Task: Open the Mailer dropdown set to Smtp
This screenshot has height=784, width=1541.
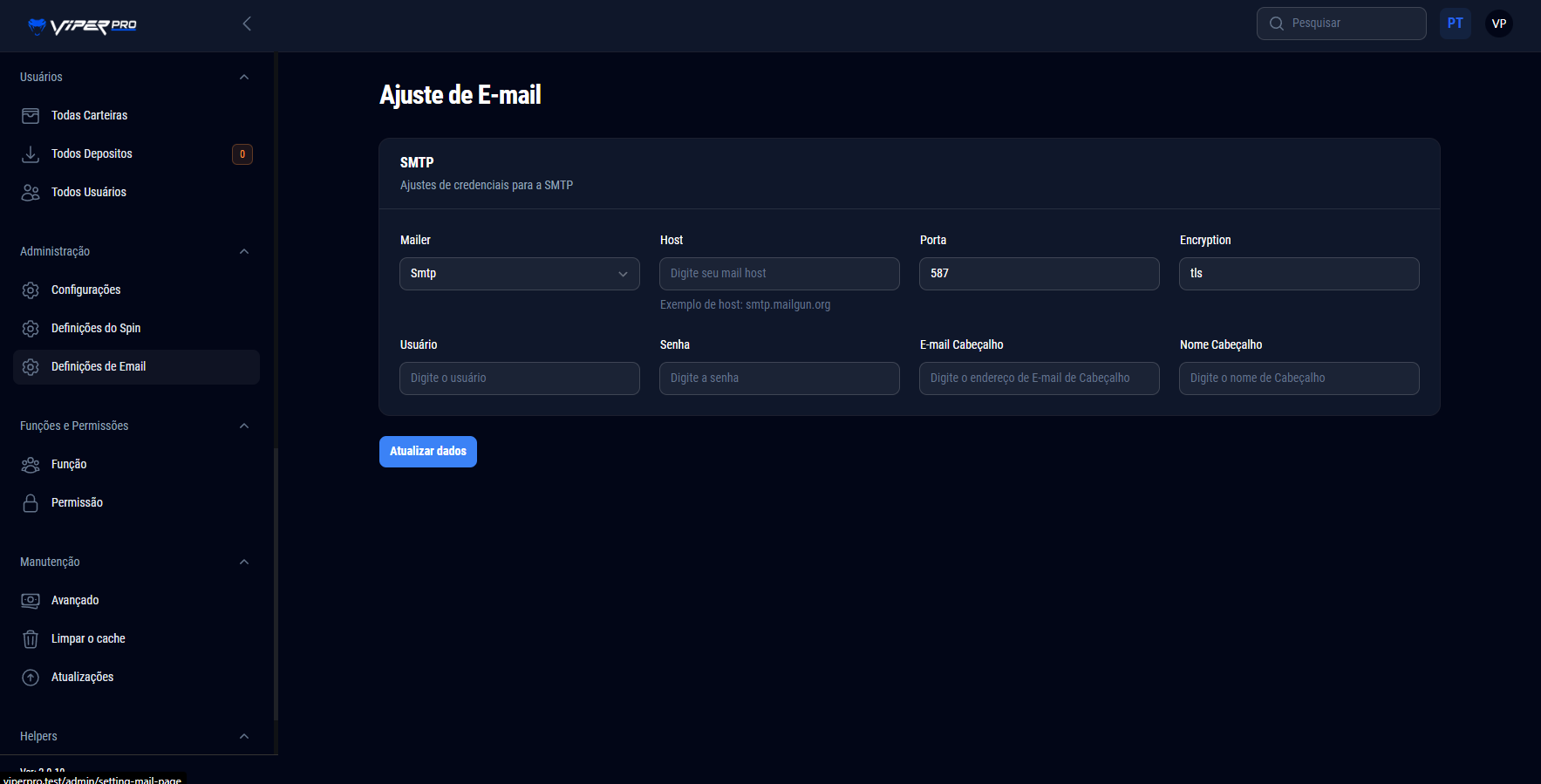Action: [x=519, y=274]
